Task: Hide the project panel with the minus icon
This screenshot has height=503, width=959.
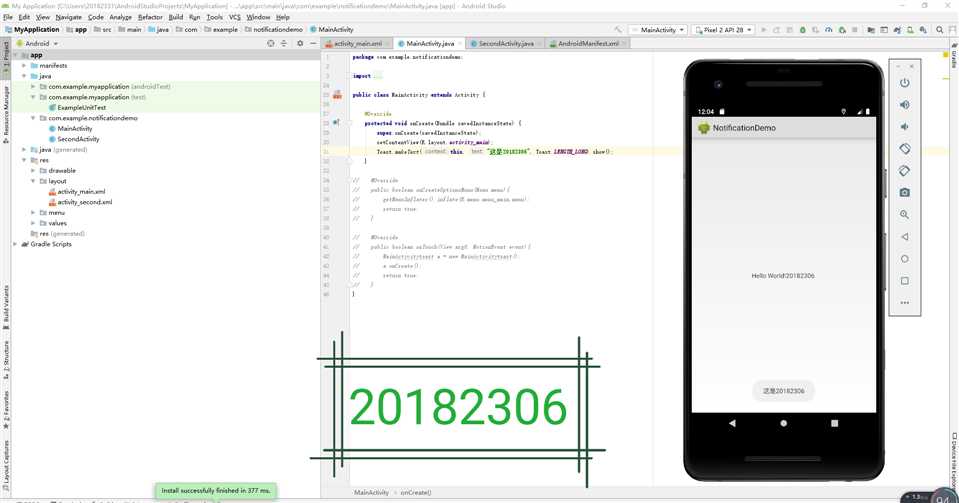Action: (x=313, y=43)
